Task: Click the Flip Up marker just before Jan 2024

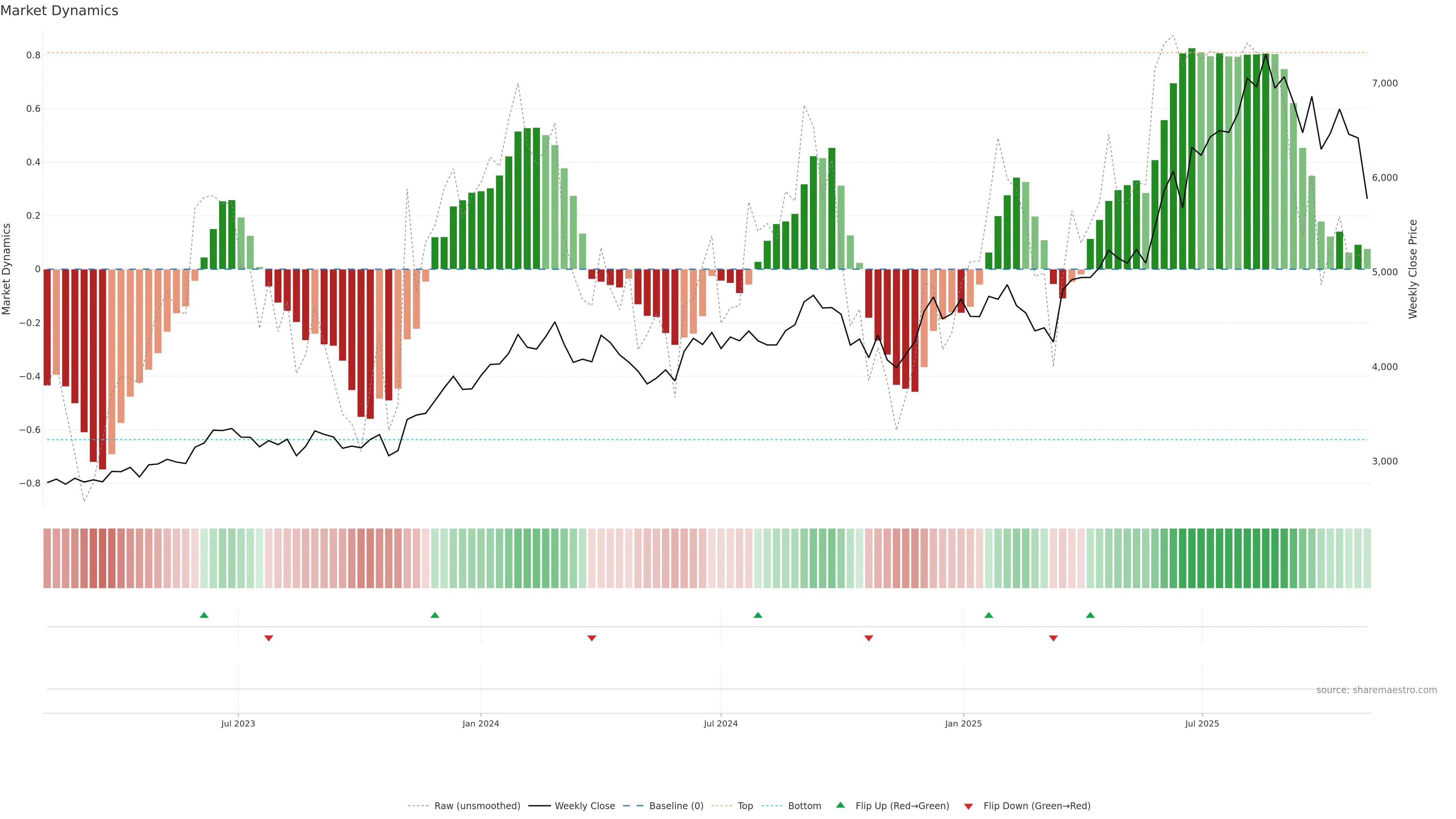Action: point(435,615)
